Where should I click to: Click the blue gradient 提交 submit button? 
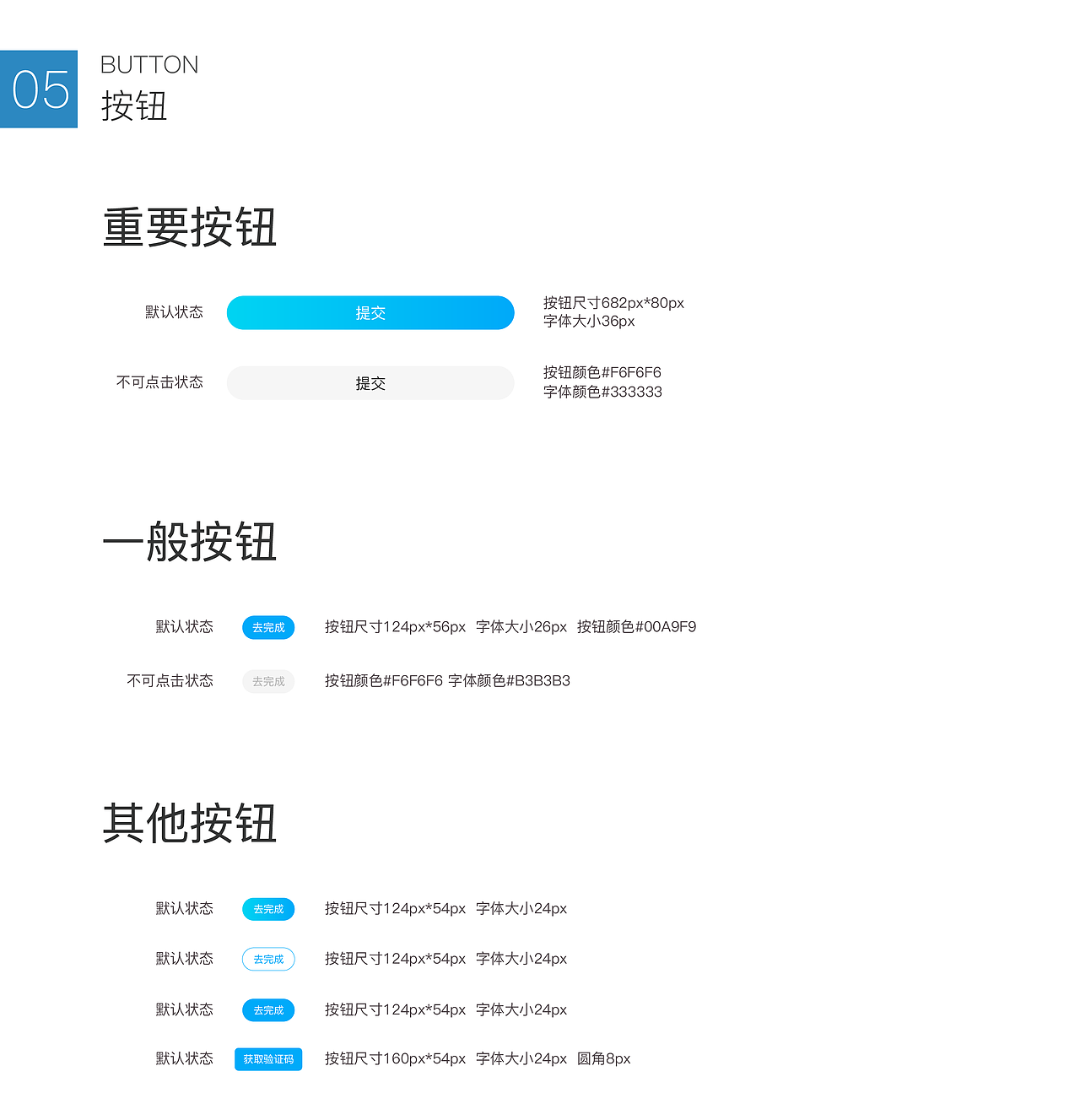coord(370,312)
